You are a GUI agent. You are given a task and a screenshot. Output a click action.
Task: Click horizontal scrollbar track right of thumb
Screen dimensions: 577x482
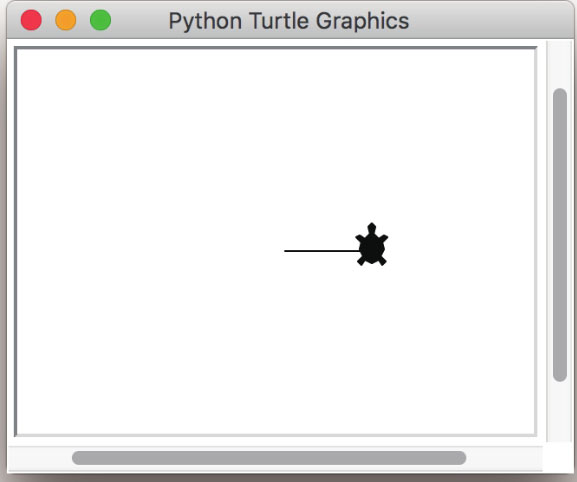pos(504,458)
